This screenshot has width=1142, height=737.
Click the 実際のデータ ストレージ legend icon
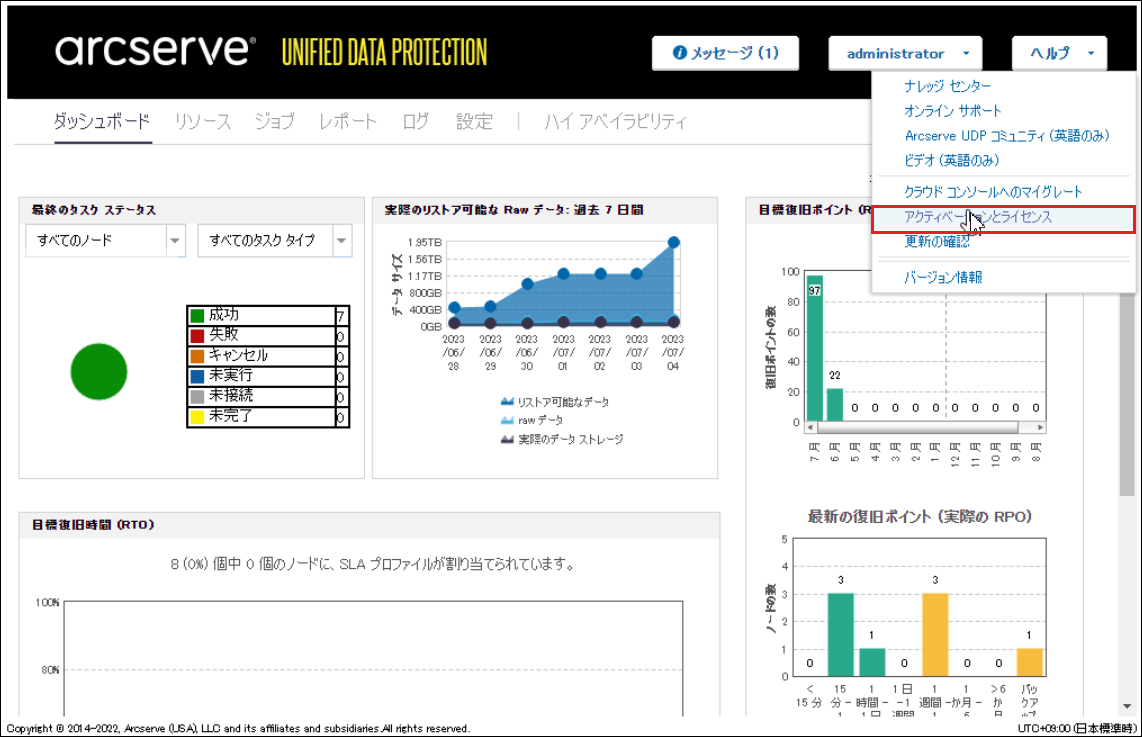click(507, 439)
